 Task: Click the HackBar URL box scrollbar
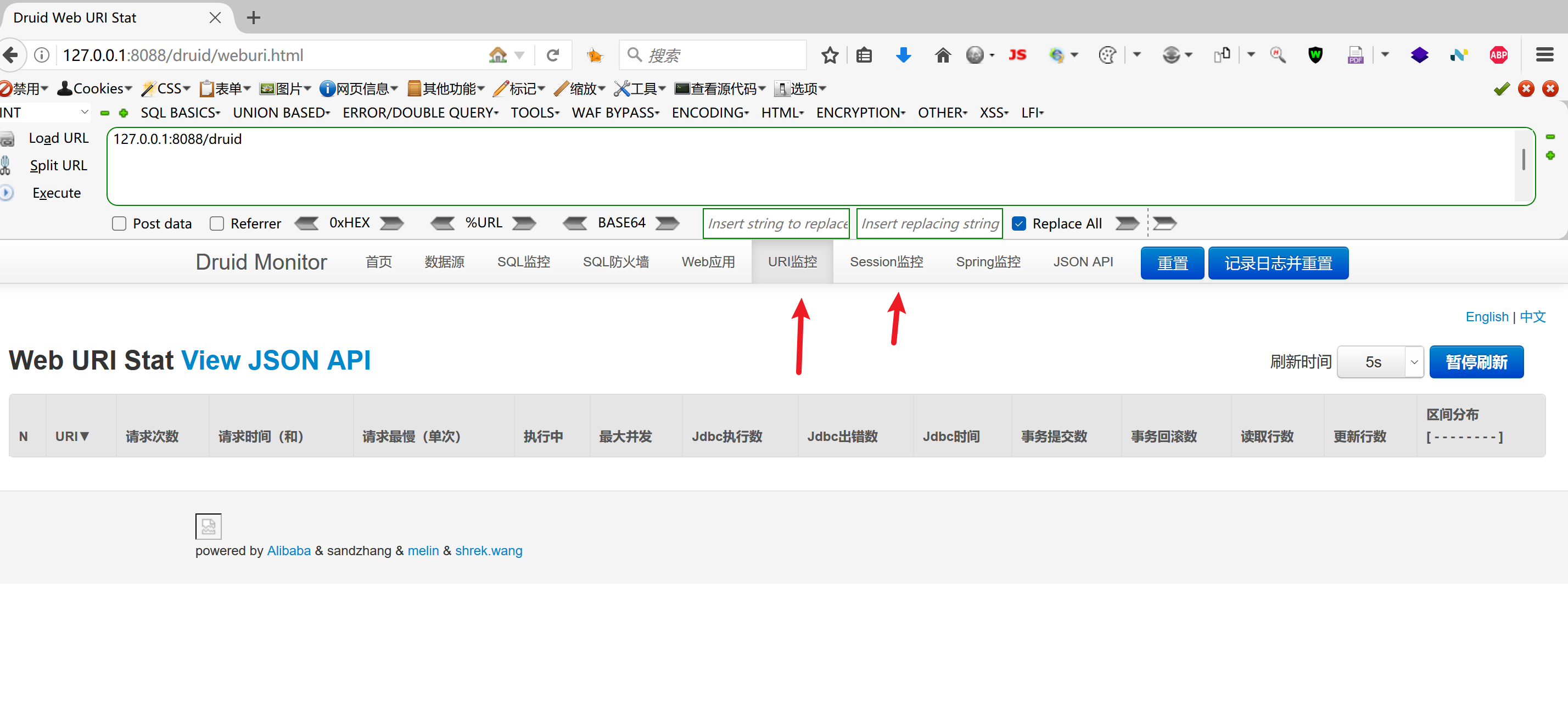tap(1523, 160)
